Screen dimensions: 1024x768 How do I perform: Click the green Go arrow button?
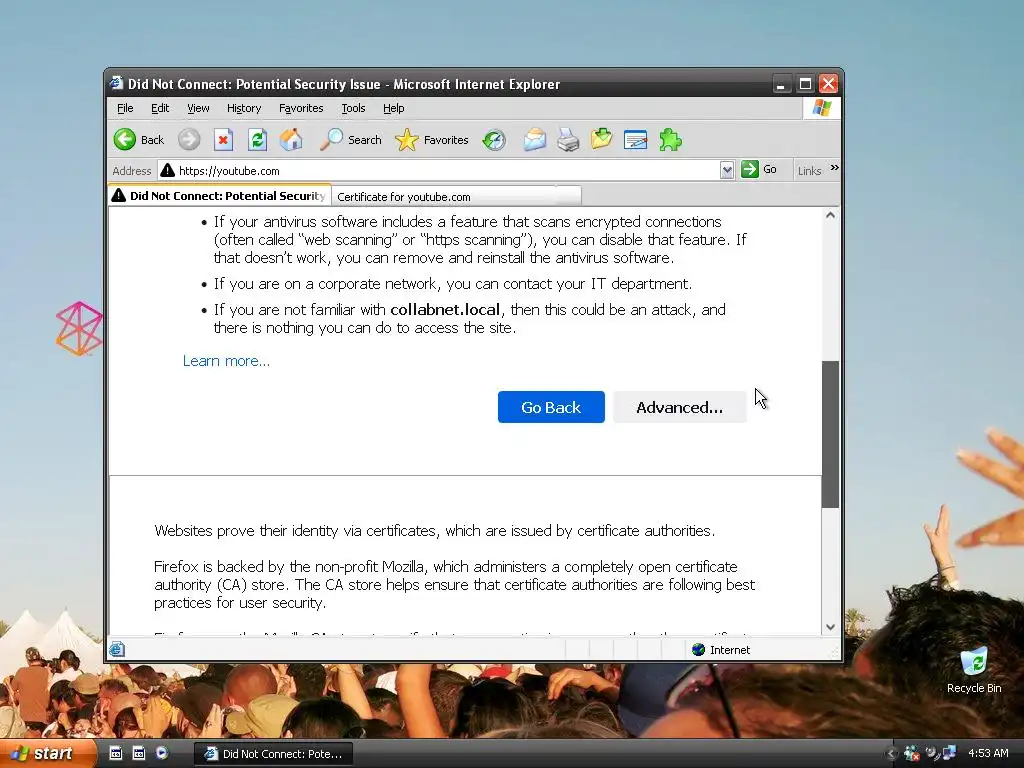pos(750,169)
